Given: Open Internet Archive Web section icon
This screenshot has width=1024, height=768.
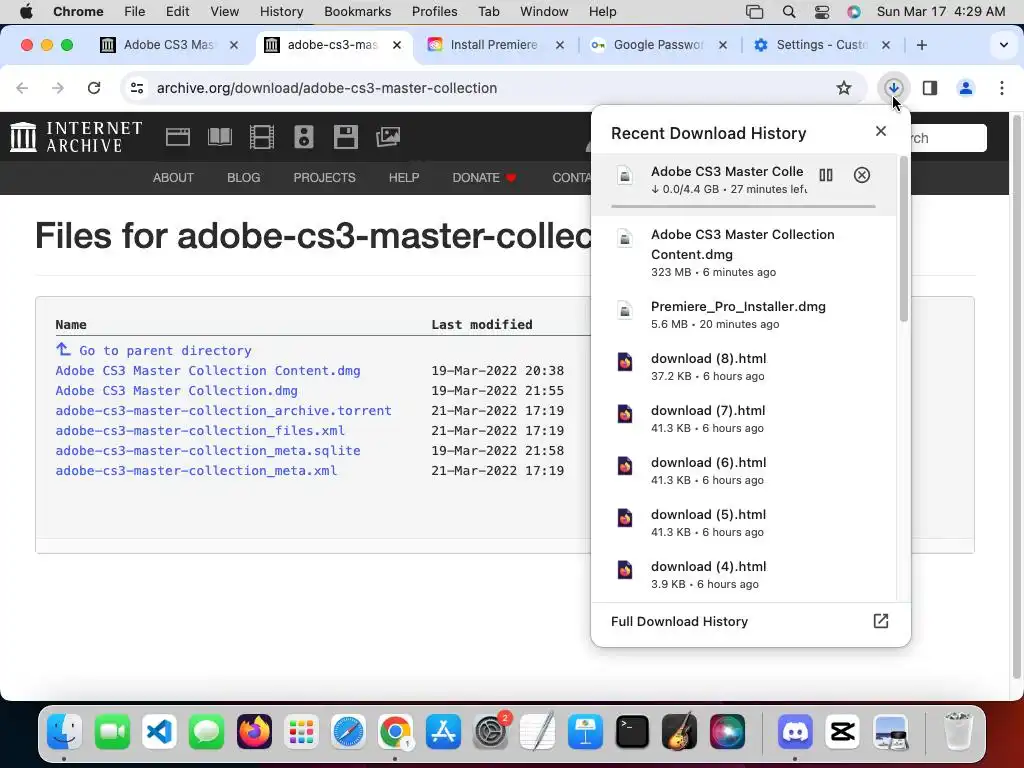Looking at the screenshot, I should [178, 137].
